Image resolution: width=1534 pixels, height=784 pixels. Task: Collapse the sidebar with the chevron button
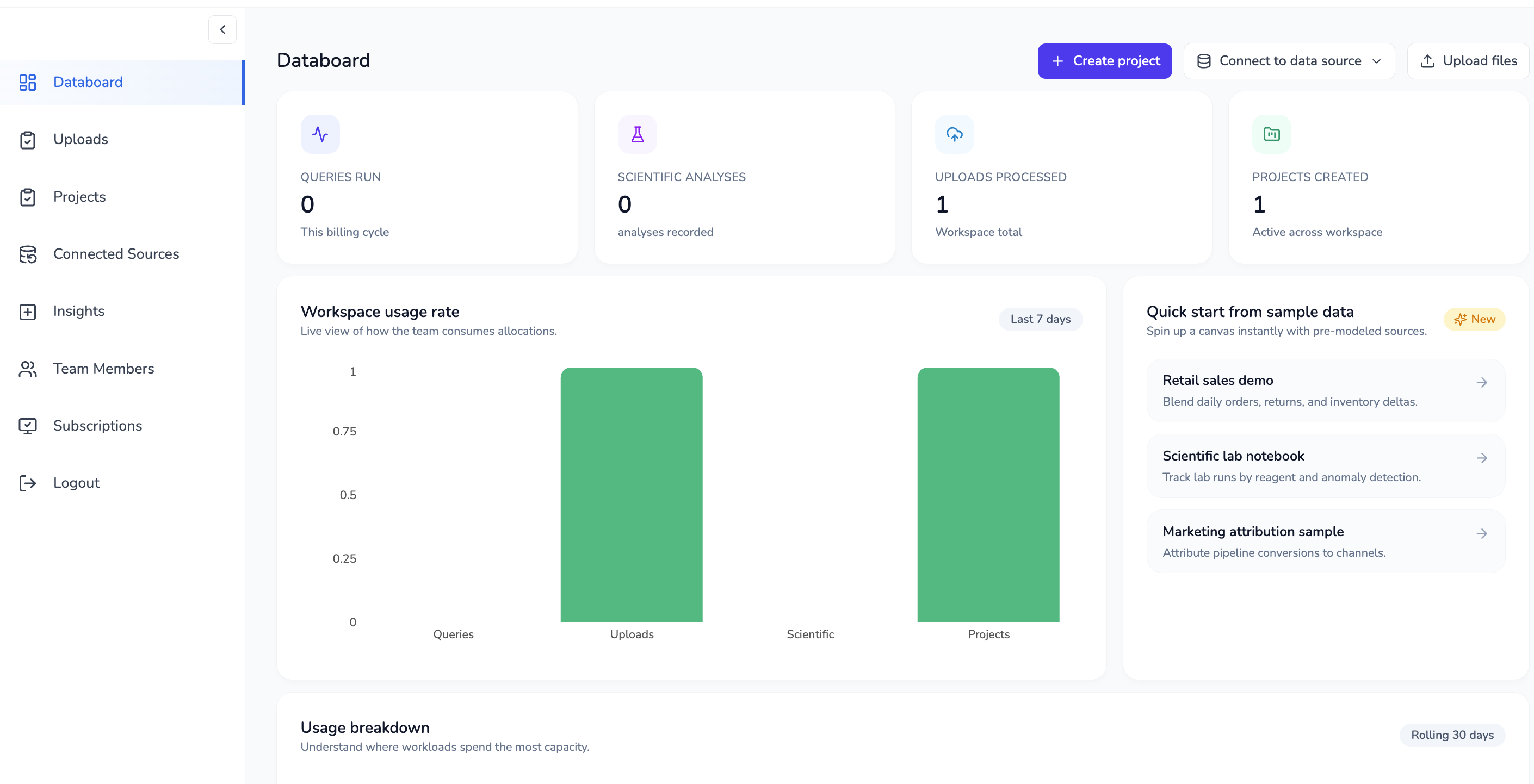pos(222,30)
